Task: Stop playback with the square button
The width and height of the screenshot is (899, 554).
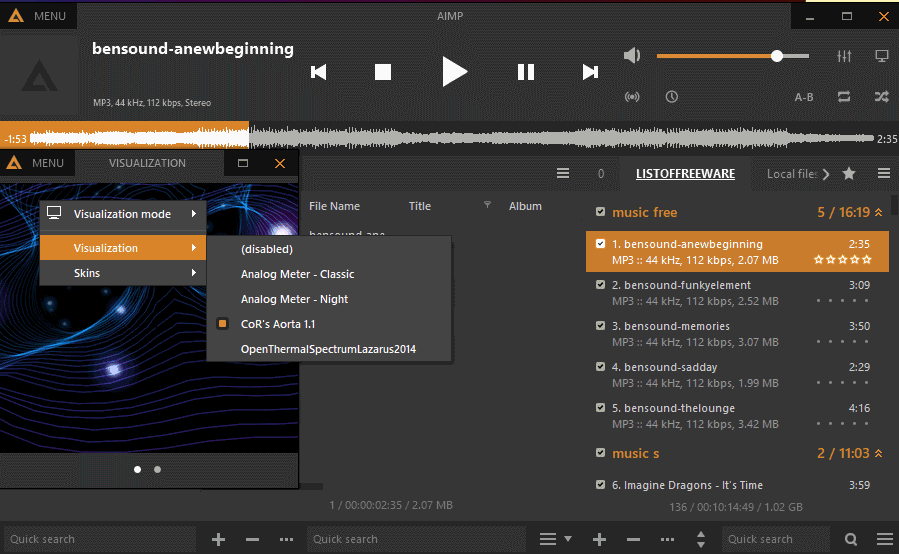Action: pyautogui.click(x=382, y=72)
